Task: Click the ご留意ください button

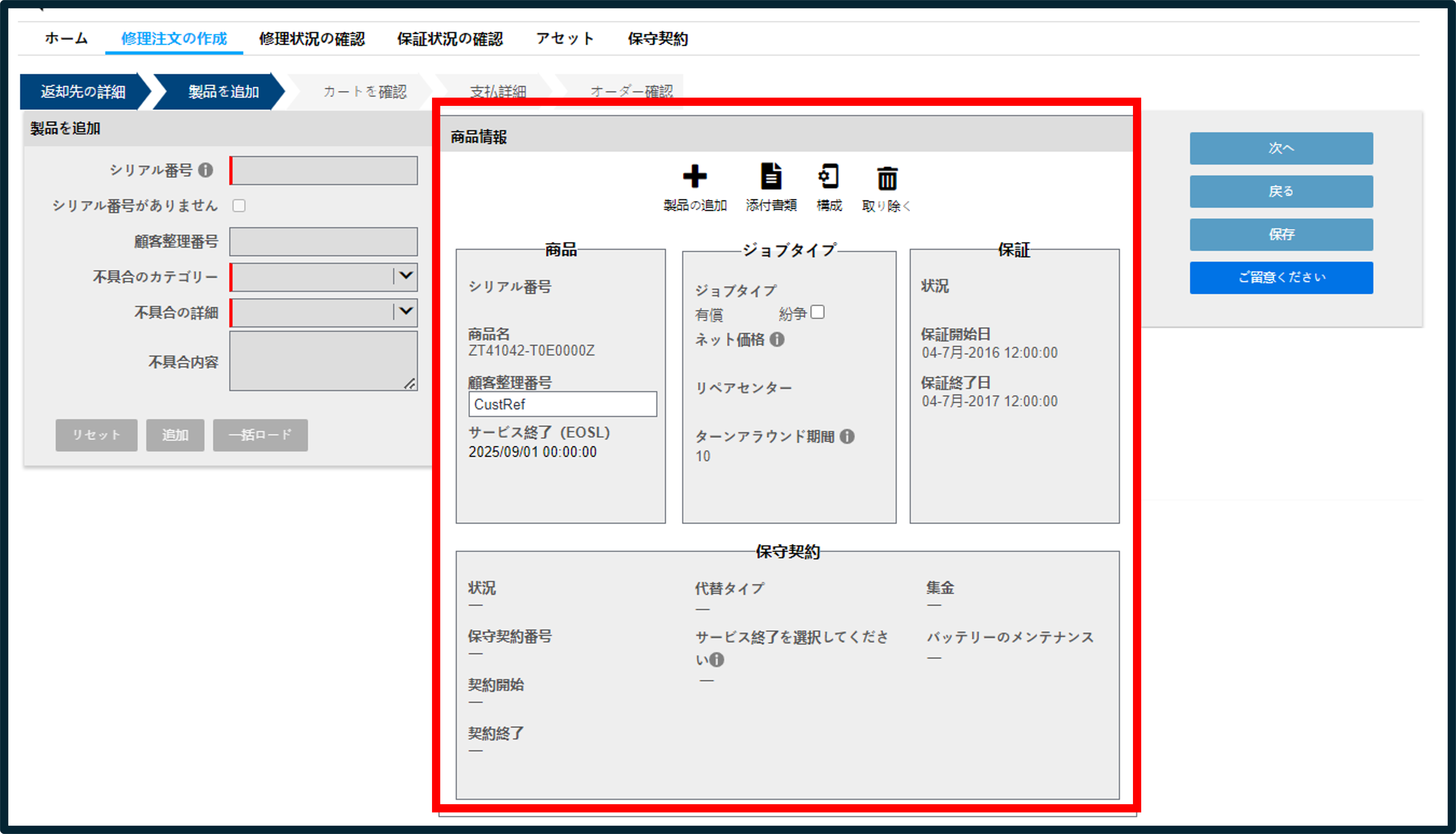Action: [1282, 278]
